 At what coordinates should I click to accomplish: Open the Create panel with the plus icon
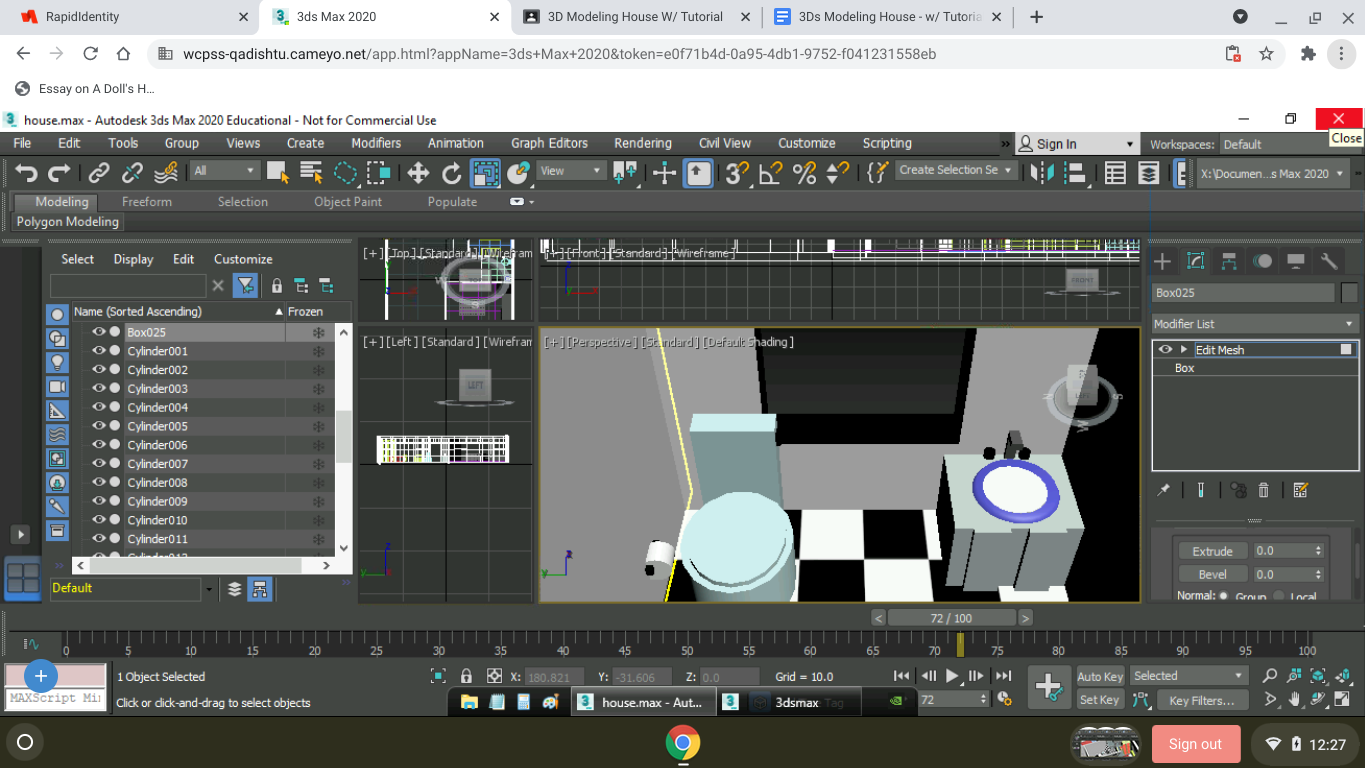pyautogui.click(x=1161, y=261)
